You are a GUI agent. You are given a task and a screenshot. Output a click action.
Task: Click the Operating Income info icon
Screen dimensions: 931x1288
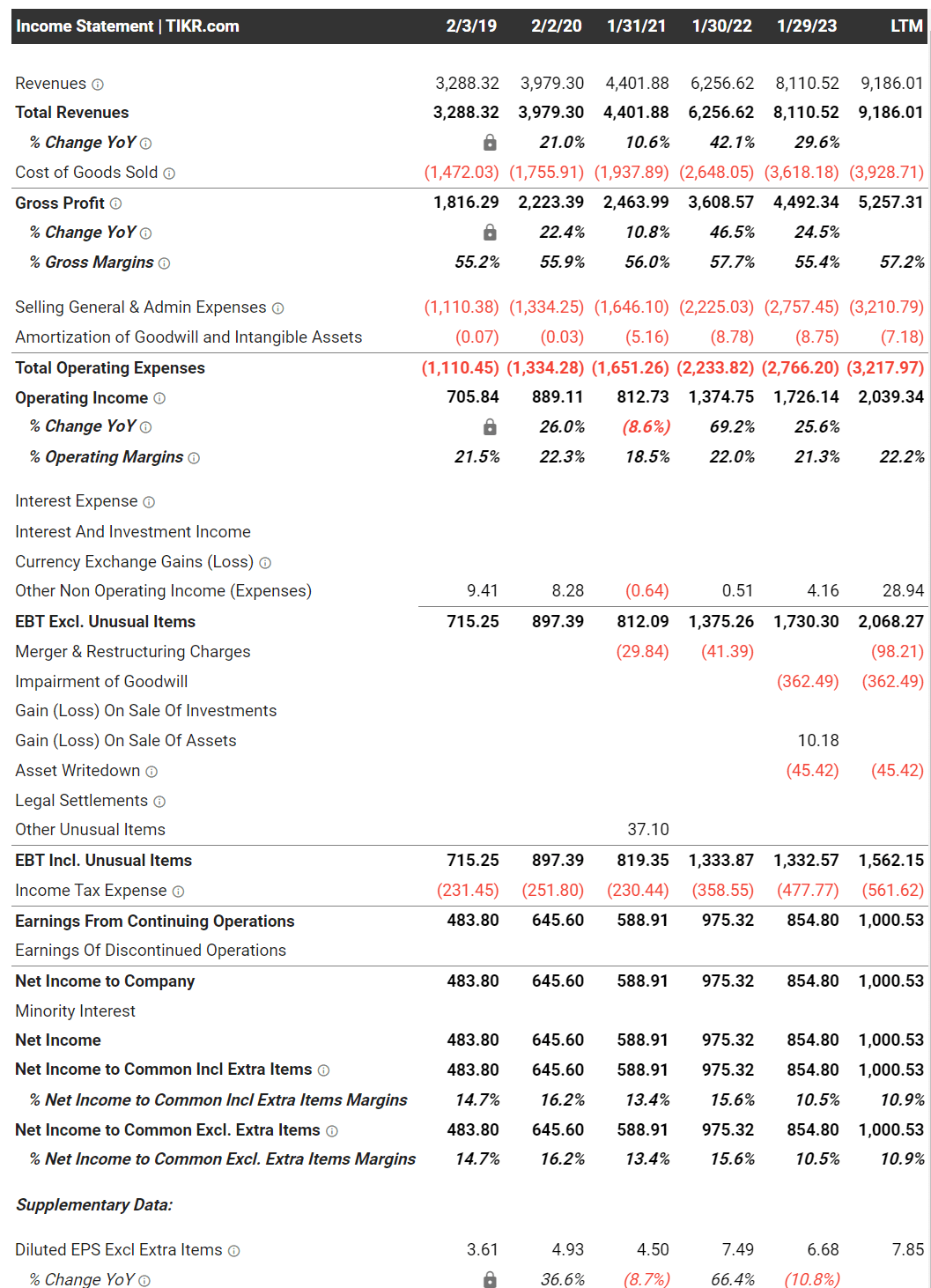tap(159, 398)
